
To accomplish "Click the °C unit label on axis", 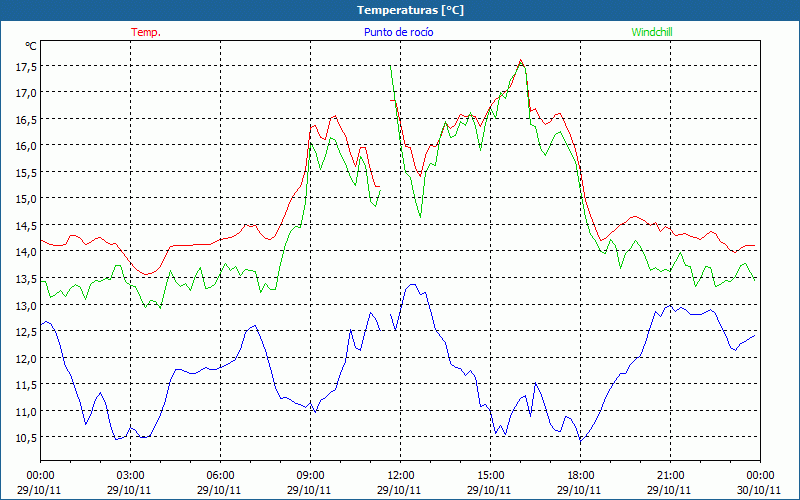I will click(x=31, y=46).
